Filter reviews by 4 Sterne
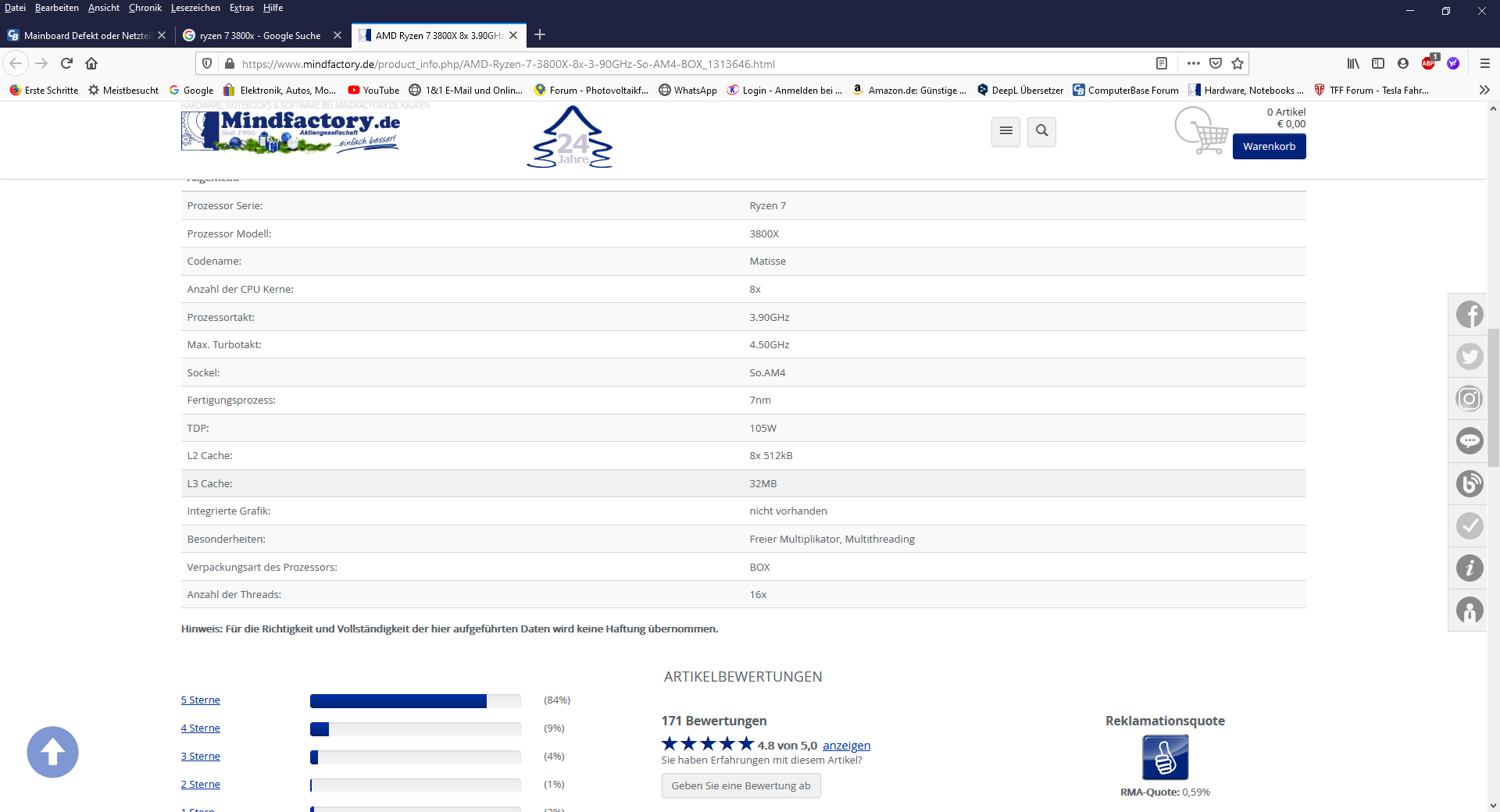The width and height of the screenshot is (1500, 812). [201, 728]
